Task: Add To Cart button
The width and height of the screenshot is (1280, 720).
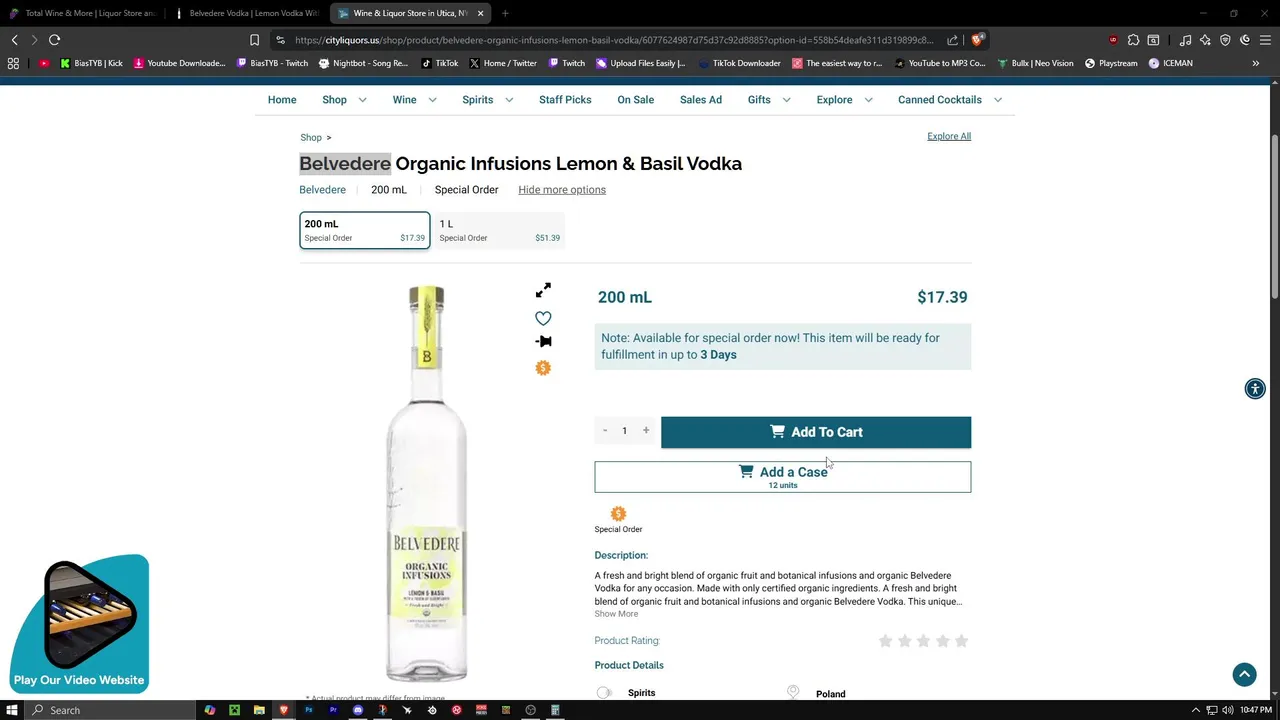Action: click(x=816, y=432)
